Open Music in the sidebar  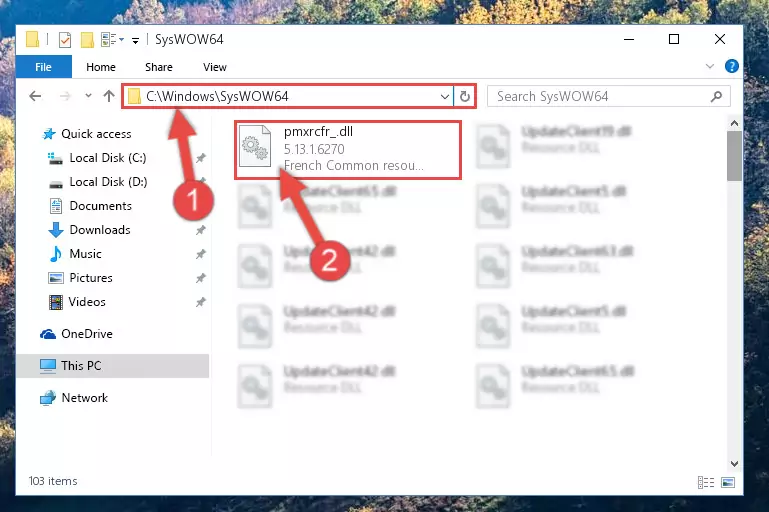pyautogui.click(x=85, y=254)
